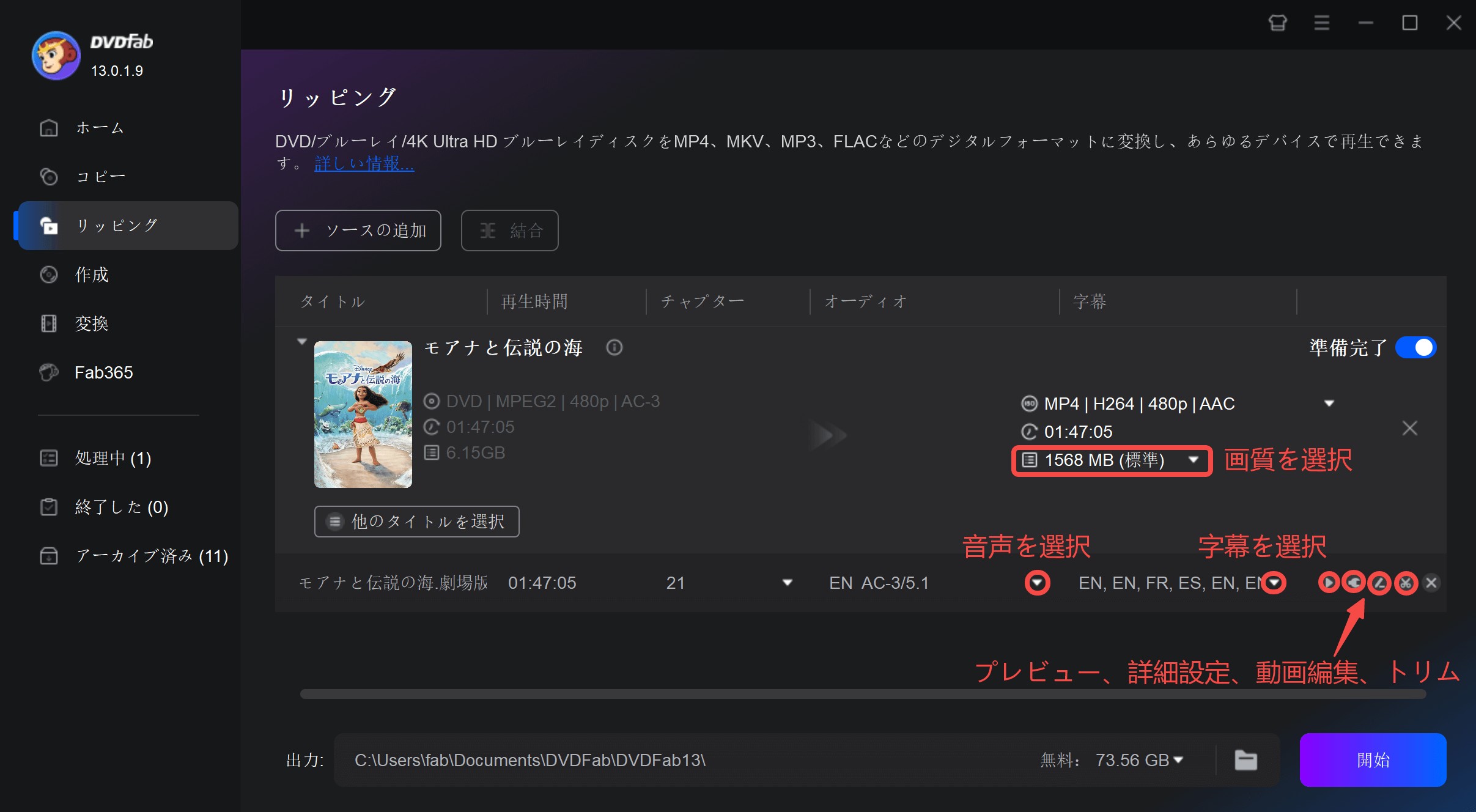Open the Fab365 sidebar item

coord(103,372)
